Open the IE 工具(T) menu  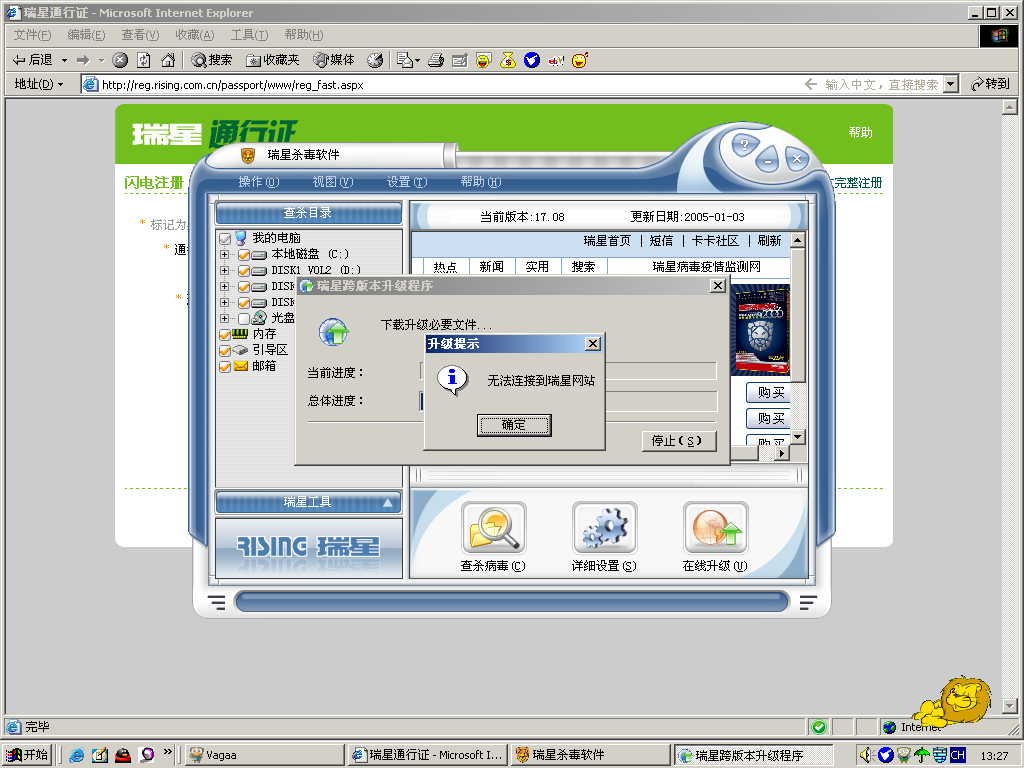pos(249,35)
